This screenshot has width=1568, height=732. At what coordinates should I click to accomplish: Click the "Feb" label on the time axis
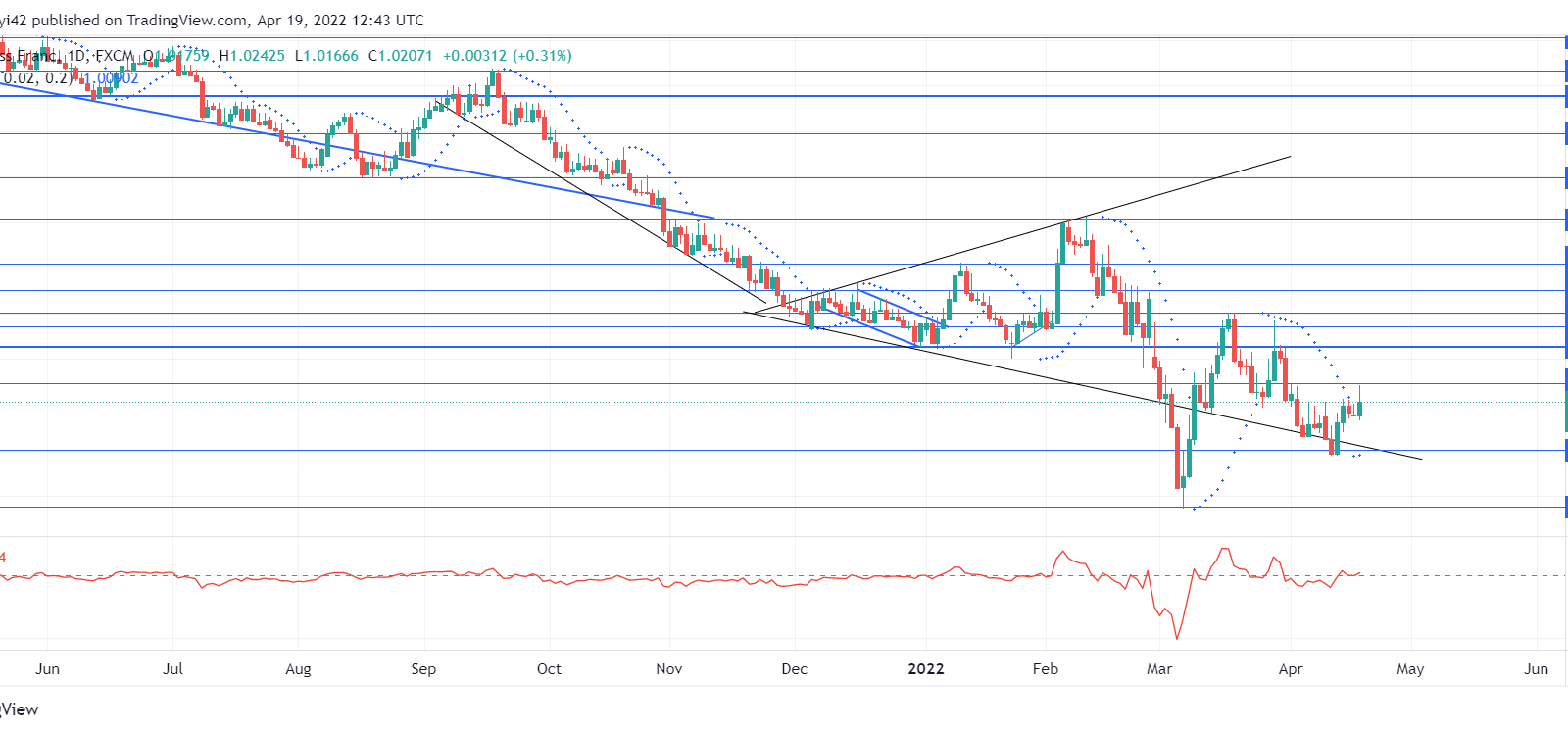tap(1046, 668)
